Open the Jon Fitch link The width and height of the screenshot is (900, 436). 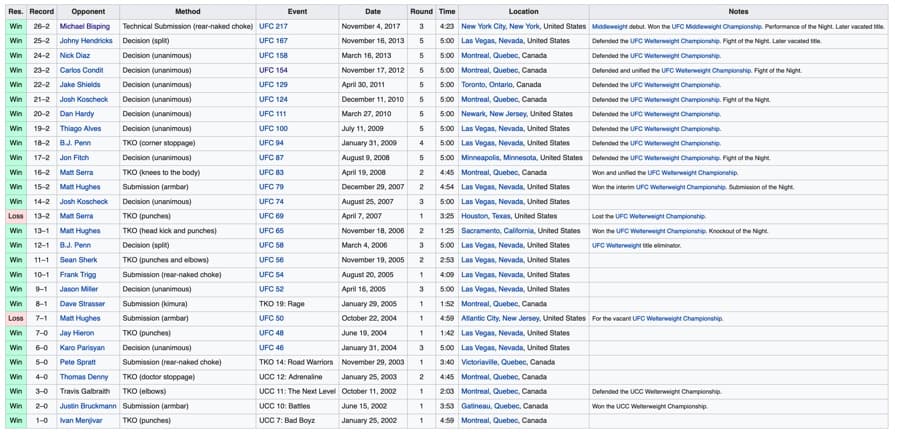pos(74,158)
